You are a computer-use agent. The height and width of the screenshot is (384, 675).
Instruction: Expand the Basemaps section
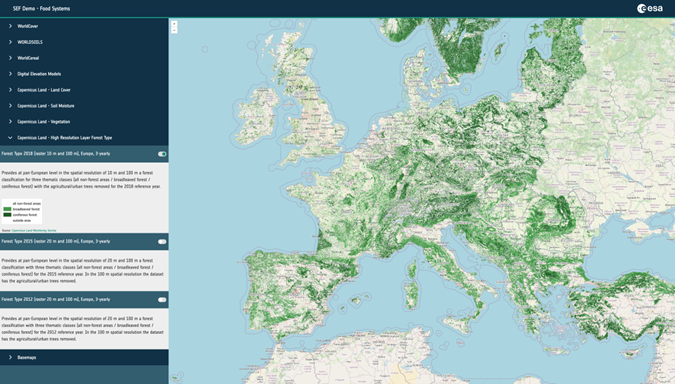point(84,357)
